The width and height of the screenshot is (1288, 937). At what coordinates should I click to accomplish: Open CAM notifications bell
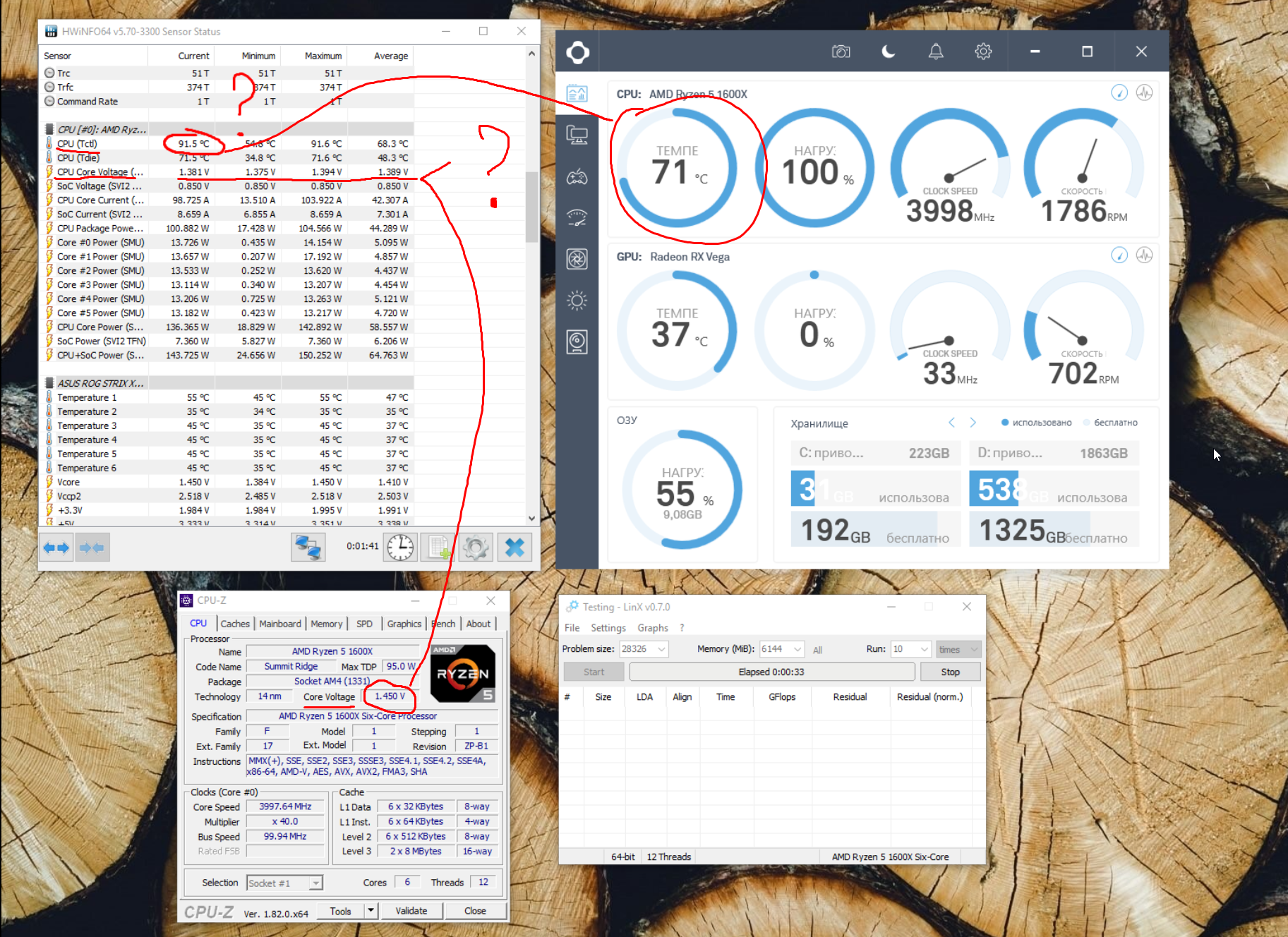[x=936, y=52]
